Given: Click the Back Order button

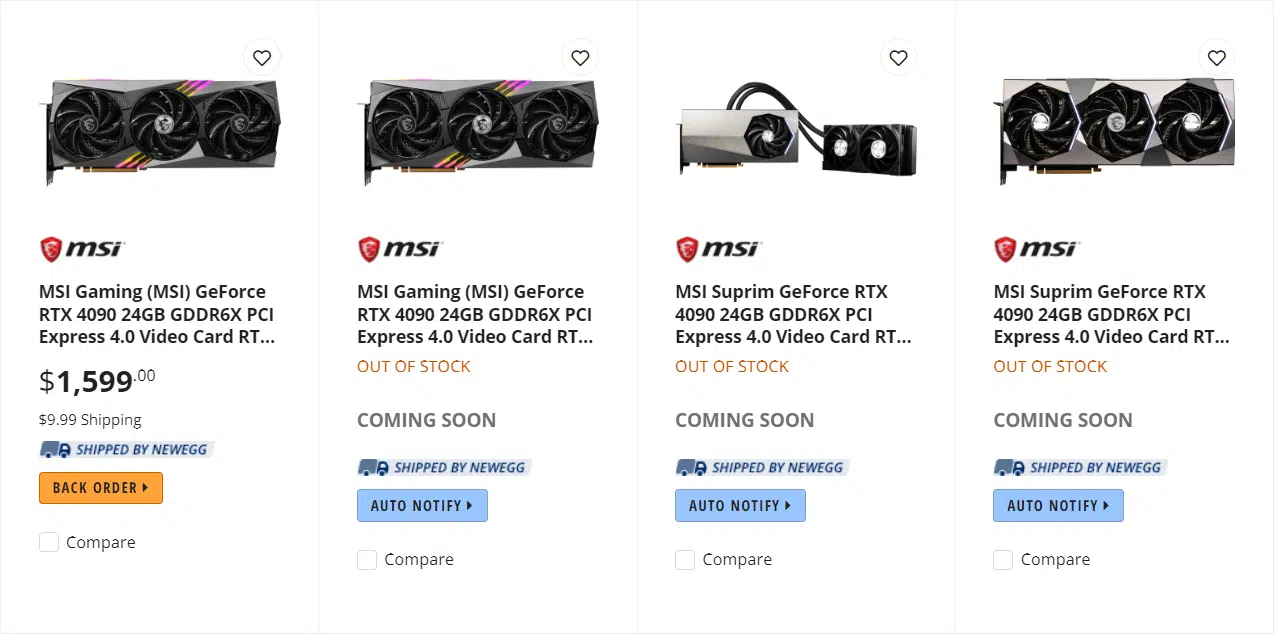Looking at the screenshot, I should [x=101, y=488].
